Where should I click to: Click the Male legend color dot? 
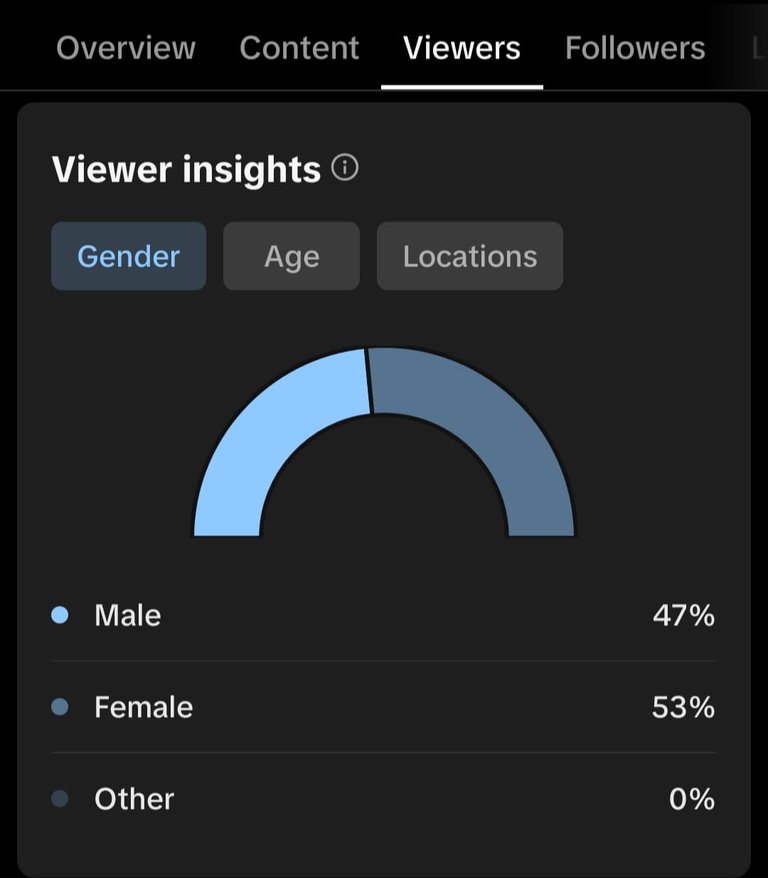pyautogui.click(x=60, y=615)
